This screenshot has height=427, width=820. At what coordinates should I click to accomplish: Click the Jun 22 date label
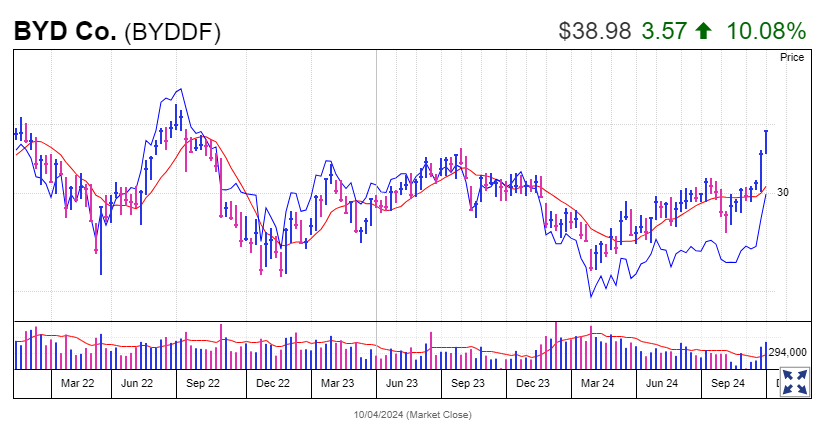(137, 383)
